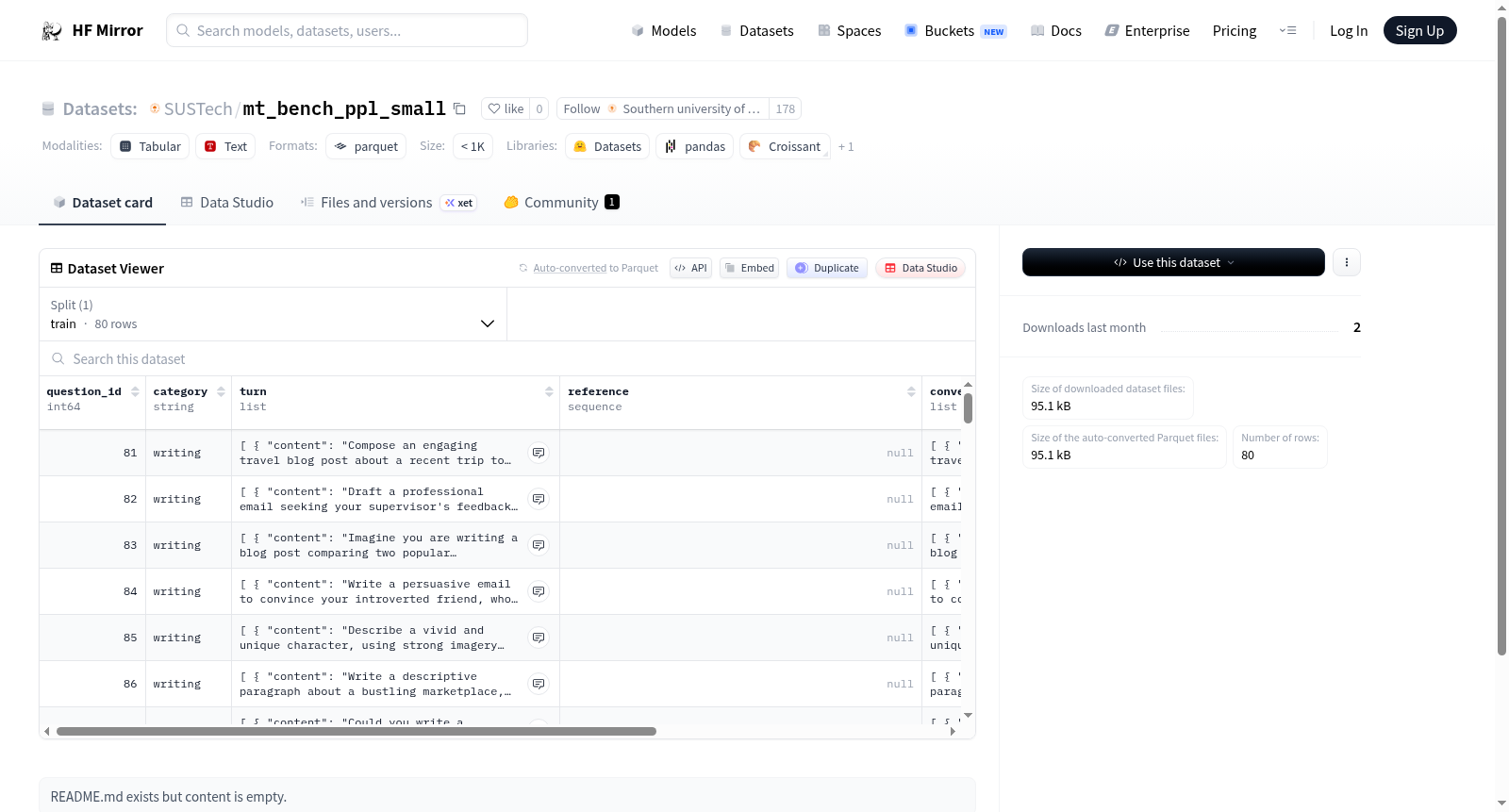
Task: Sort by the reference column arrows
Action: click(x=911, y=391)
